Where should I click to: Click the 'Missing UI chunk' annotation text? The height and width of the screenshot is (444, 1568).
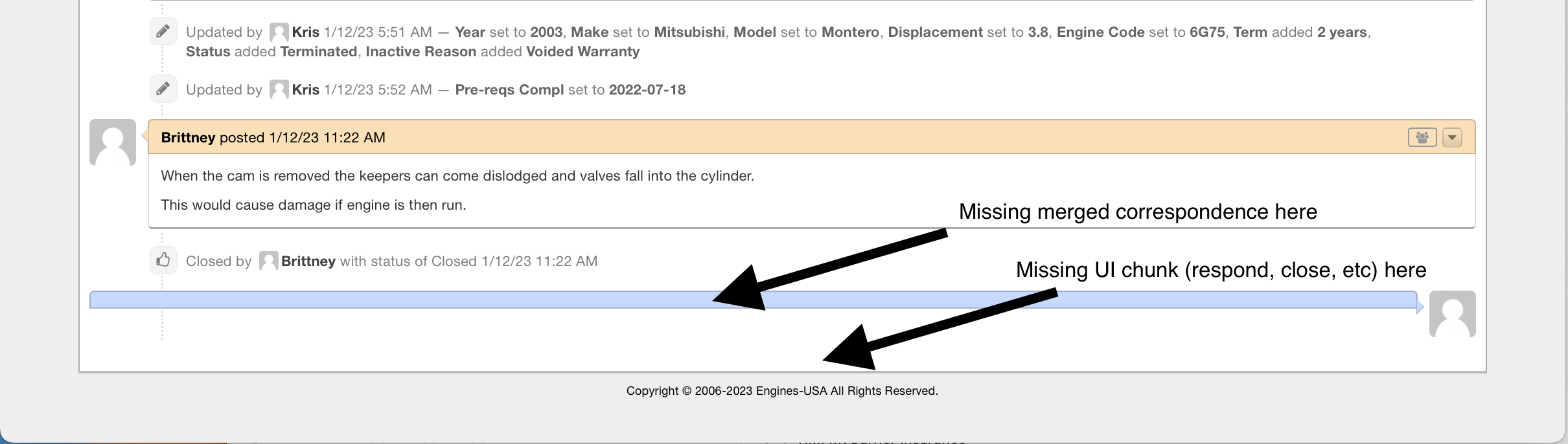pos(1221,270)
